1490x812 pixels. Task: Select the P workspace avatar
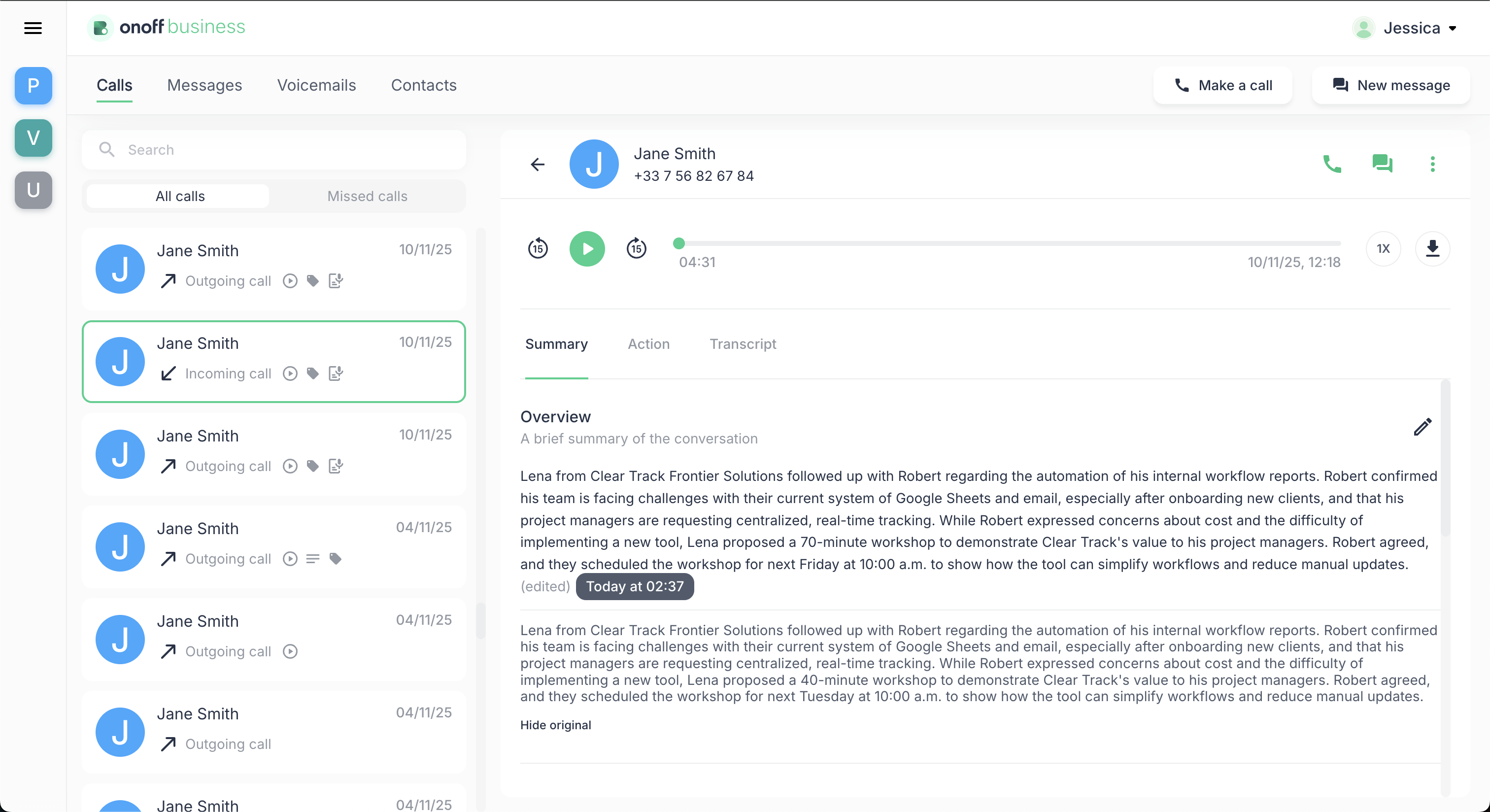click(x=34, y=86)
